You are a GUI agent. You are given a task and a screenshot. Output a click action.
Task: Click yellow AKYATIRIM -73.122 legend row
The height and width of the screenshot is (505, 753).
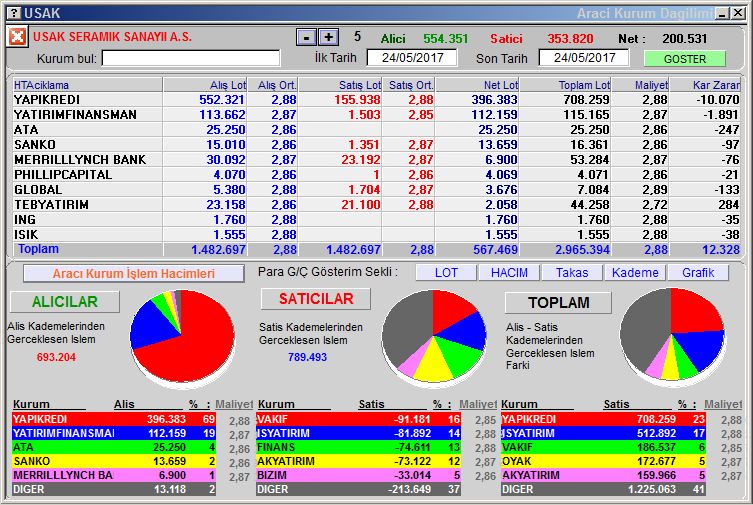tap(359, 461)
